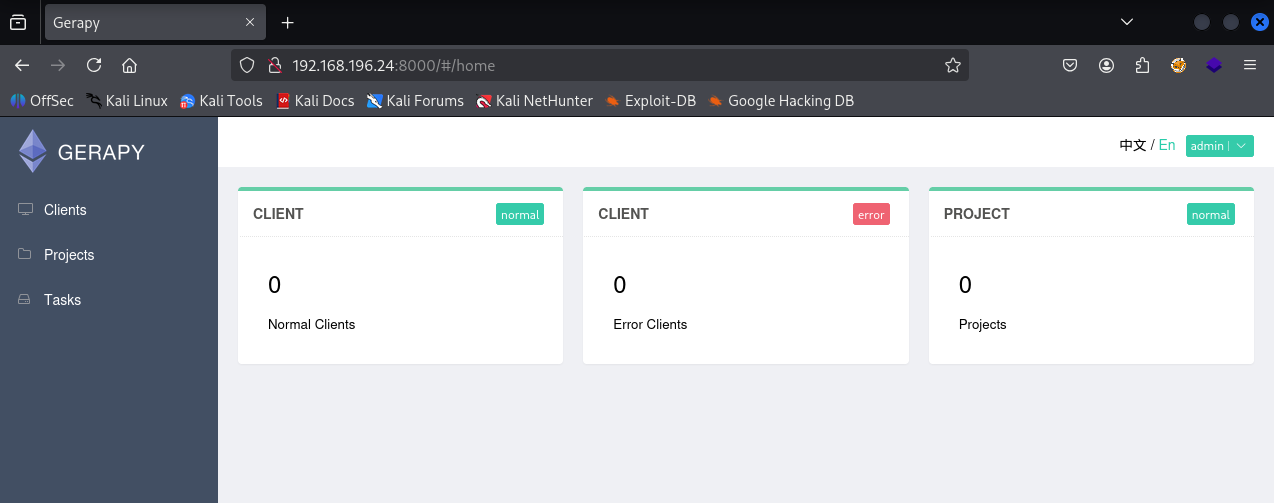Open the Pocket save icon

tap(1069, 65)
